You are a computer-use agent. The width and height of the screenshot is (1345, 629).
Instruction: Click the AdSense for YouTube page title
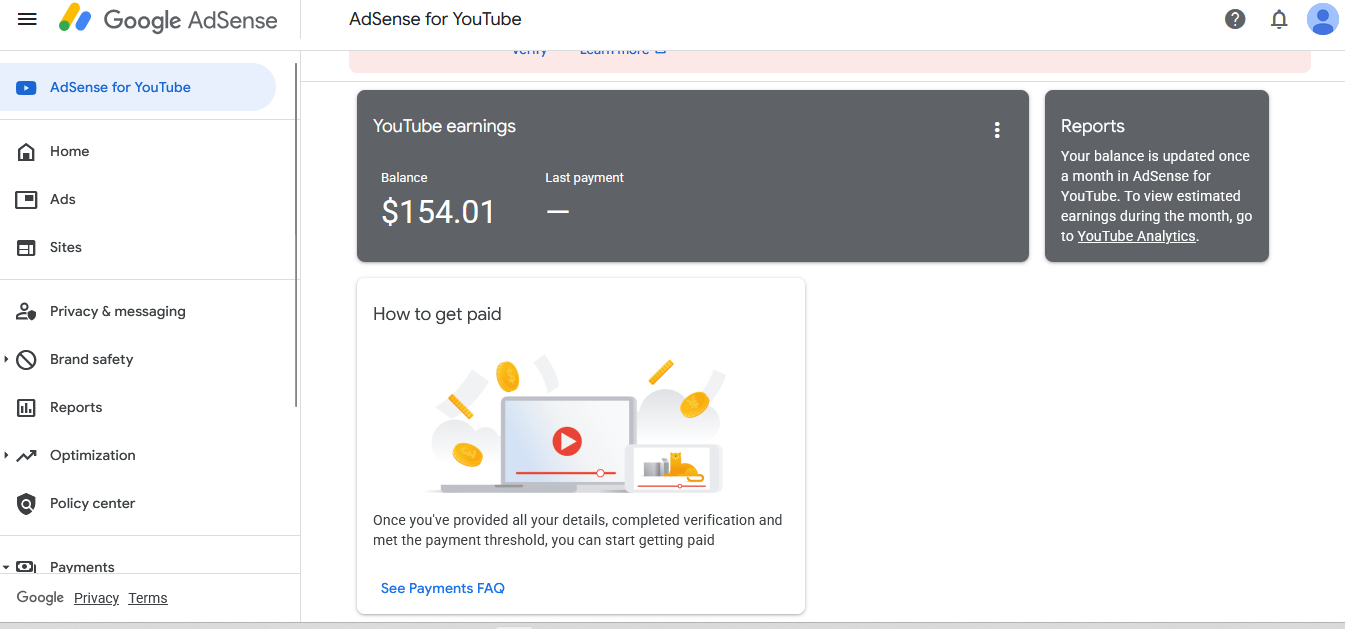point(435,19)
